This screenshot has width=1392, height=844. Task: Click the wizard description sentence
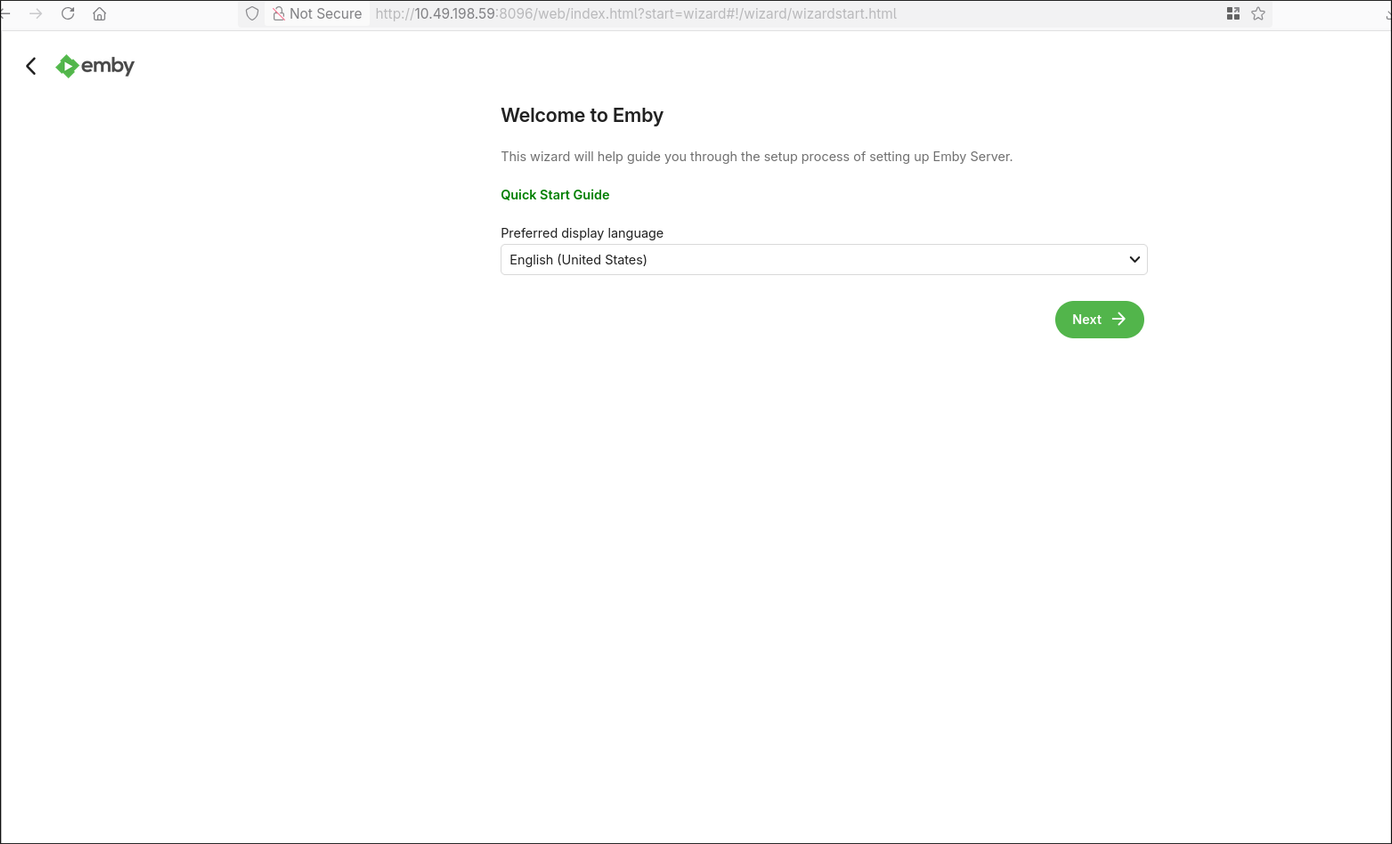point(757,157)
